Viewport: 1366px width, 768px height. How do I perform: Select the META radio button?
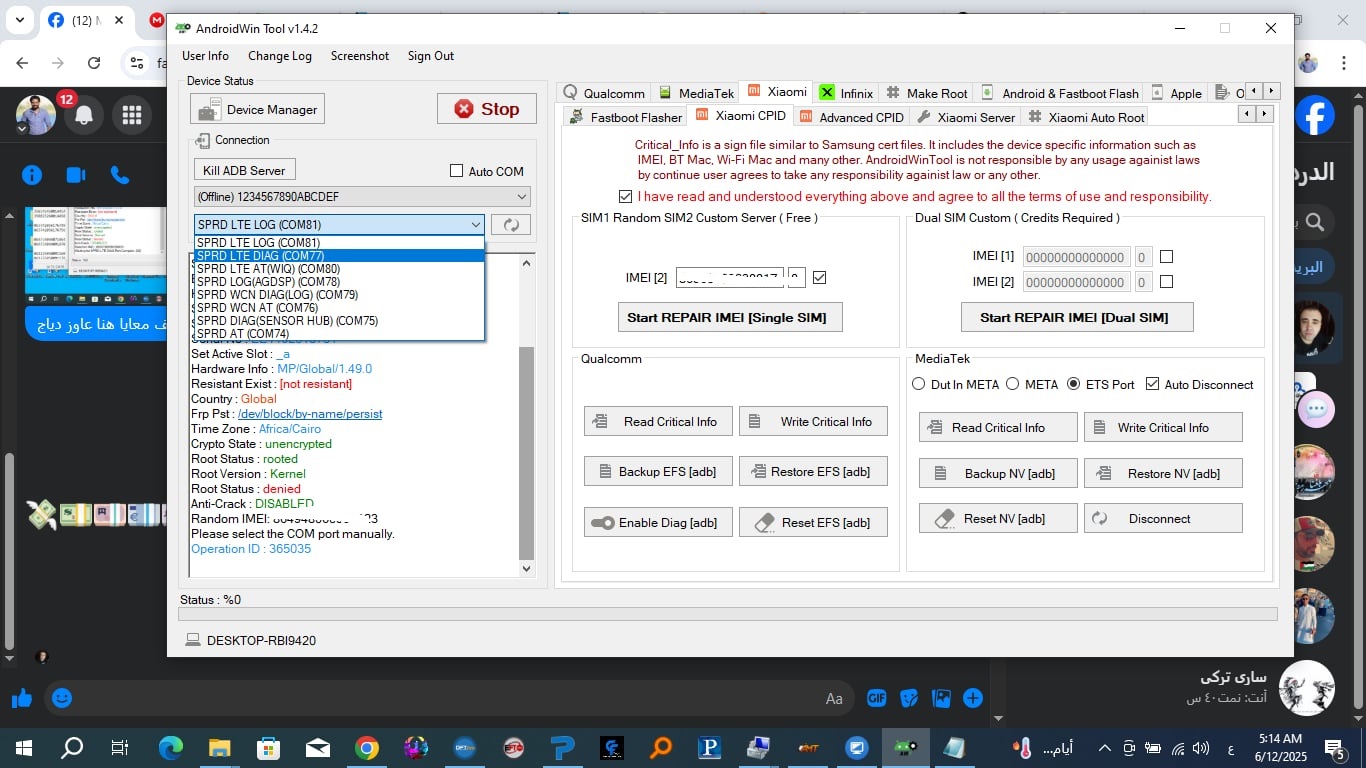point(1012,384)
